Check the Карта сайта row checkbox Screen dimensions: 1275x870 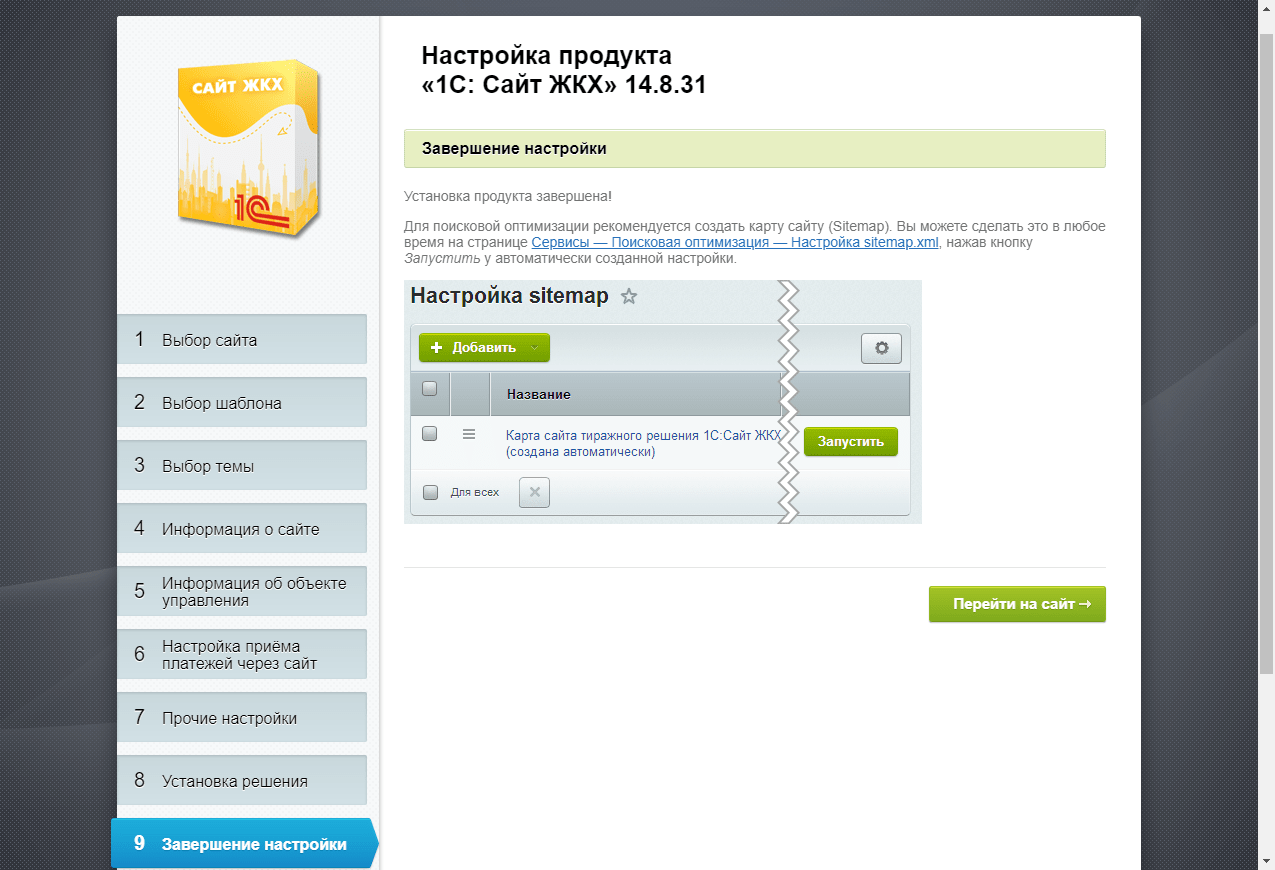430,434
